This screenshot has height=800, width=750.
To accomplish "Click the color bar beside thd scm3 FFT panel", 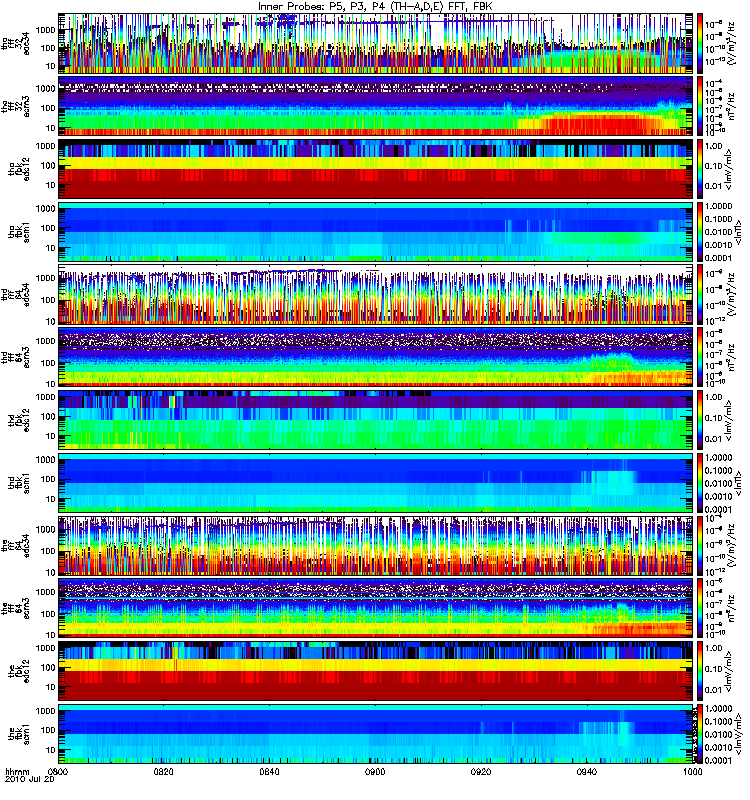I will click(x=700, y=357).
